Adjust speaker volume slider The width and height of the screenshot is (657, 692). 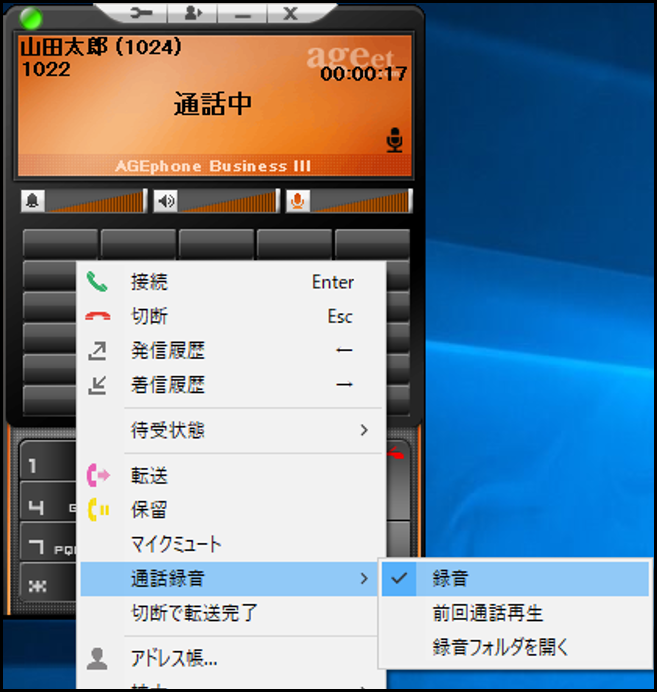tap(229, 201)
